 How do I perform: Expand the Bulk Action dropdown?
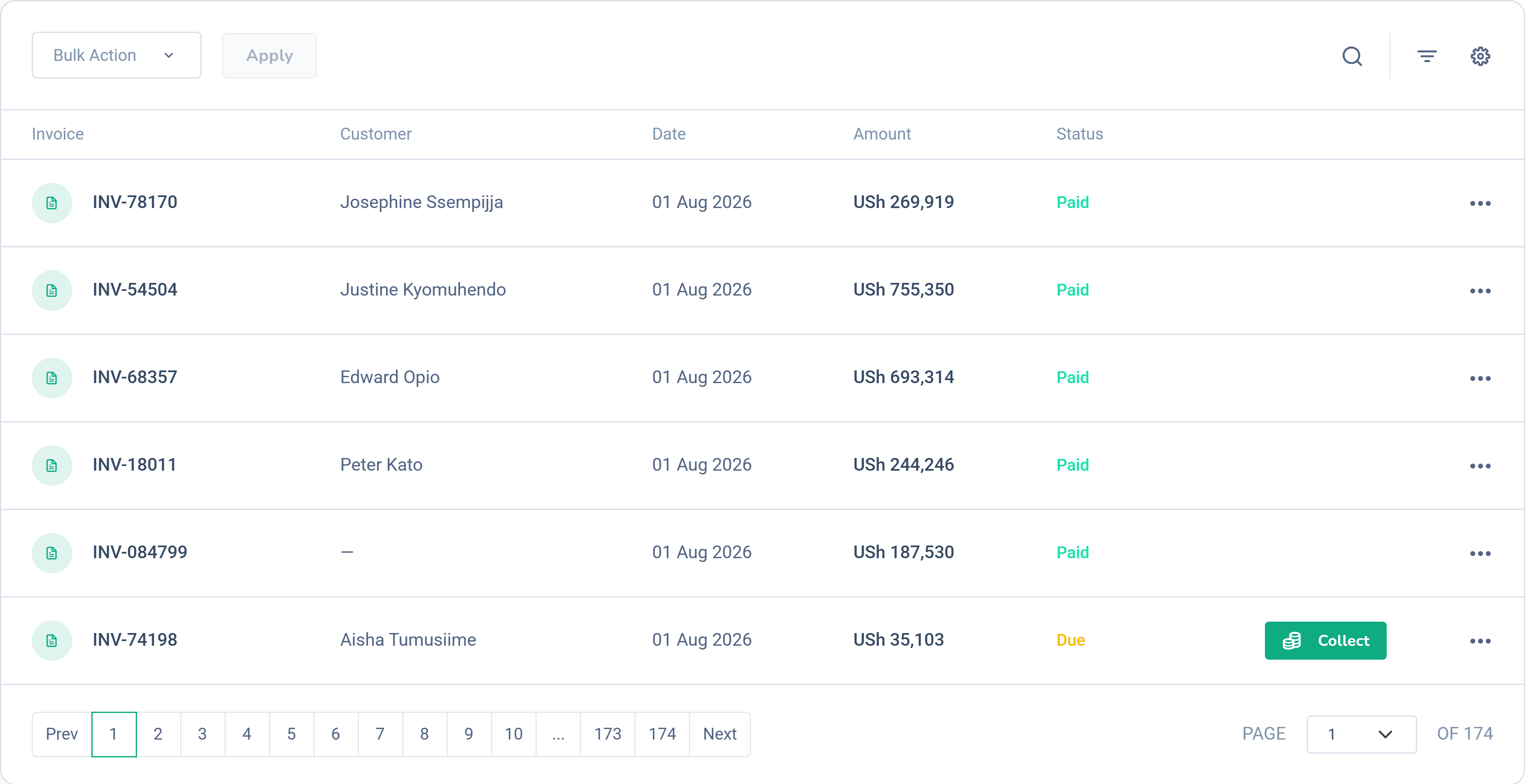[x=117, y=55]
